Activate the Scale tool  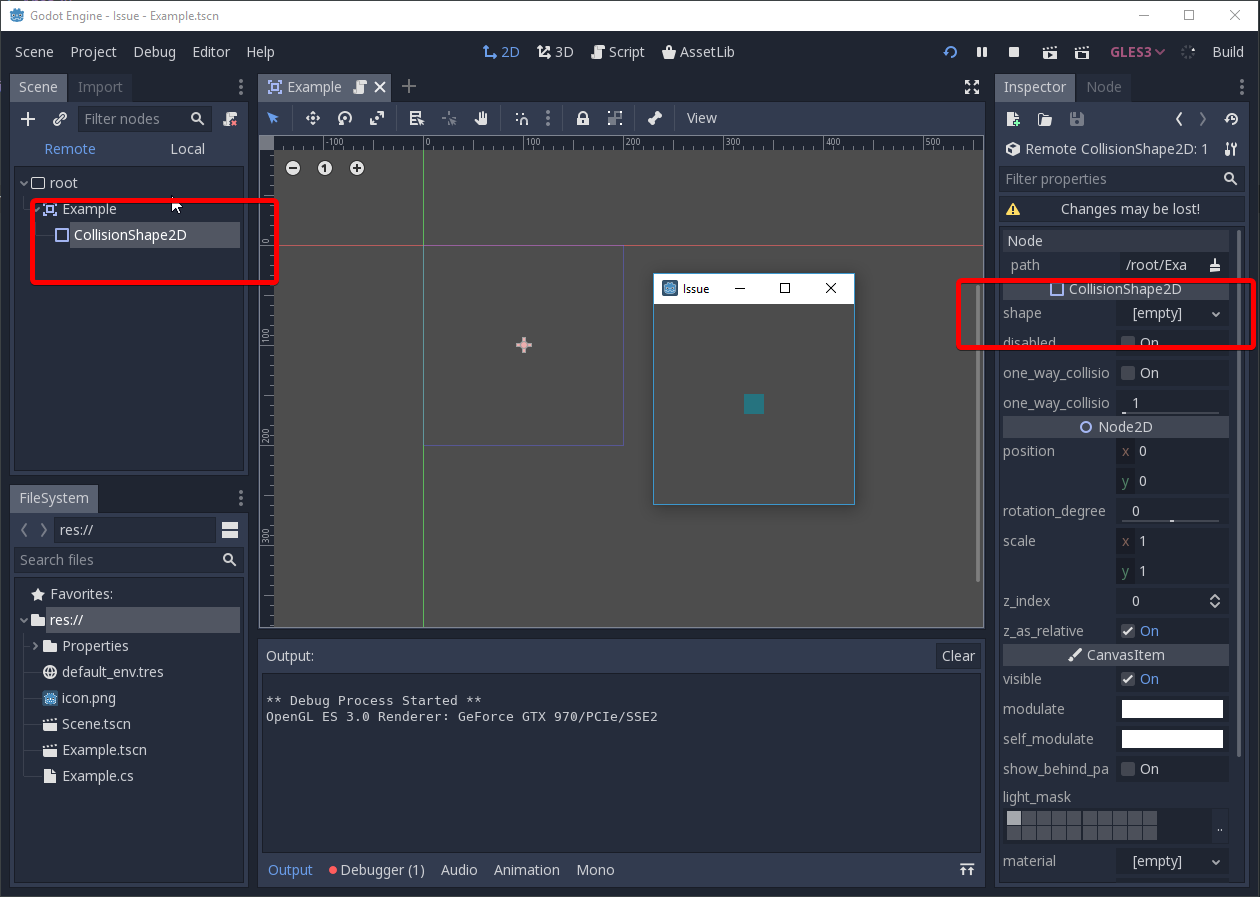pos(377,118)
